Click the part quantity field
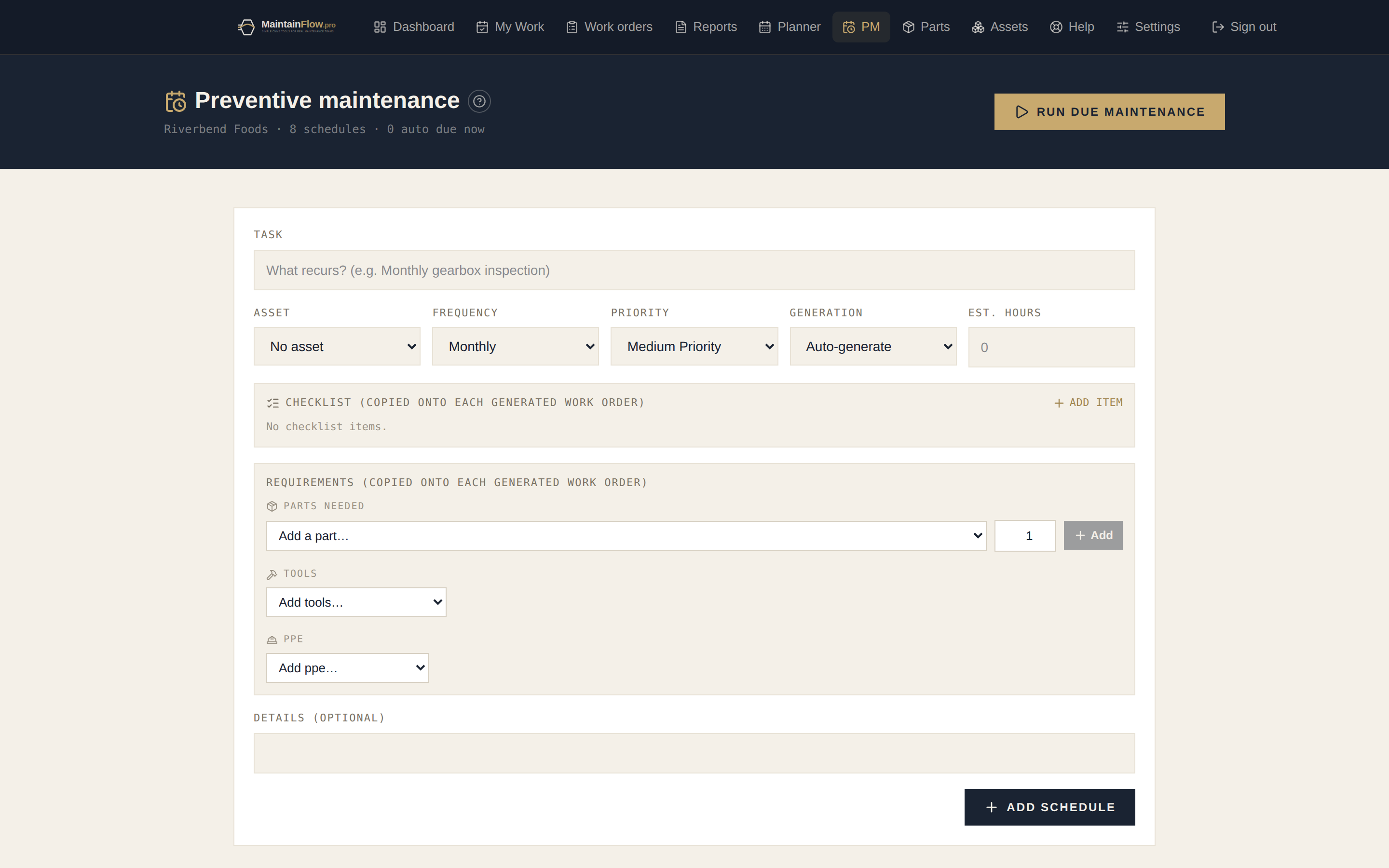Screen dimensions: 1389x868 pos(1024,536)
